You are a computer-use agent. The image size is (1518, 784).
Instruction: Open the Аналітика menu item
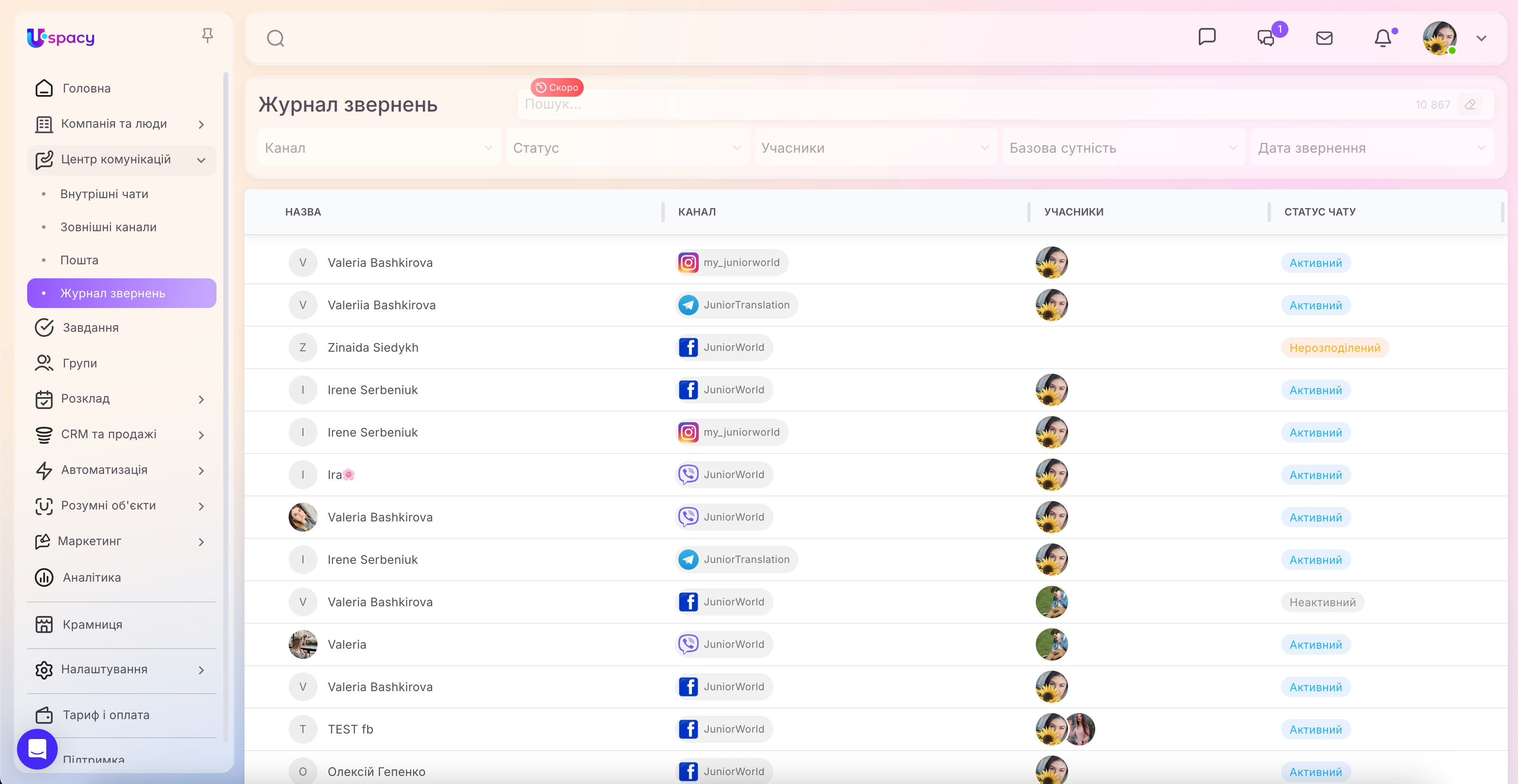coord(92,578)
